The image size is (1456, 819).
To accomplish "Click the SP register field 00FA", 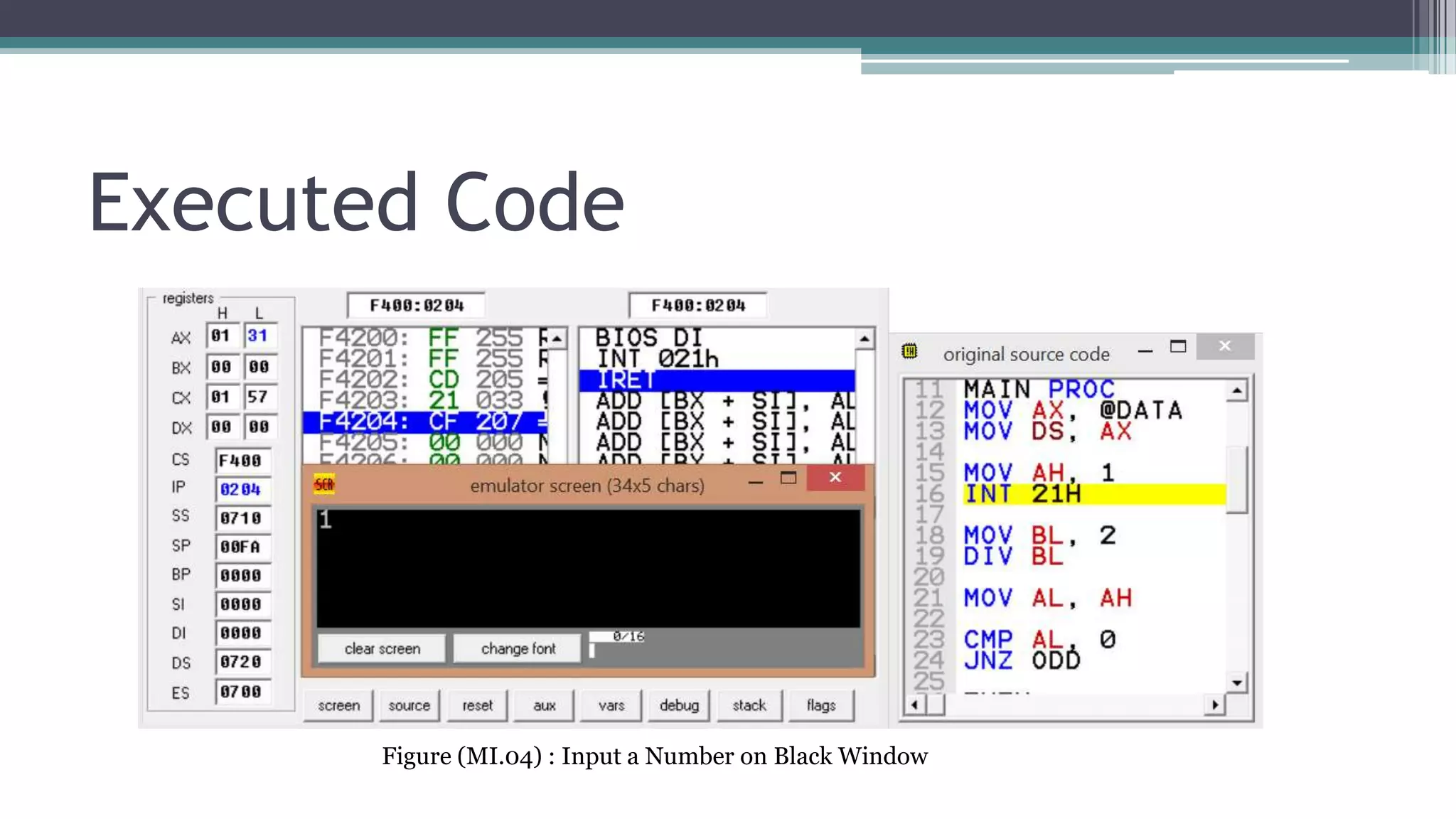I will pos(242,547).
